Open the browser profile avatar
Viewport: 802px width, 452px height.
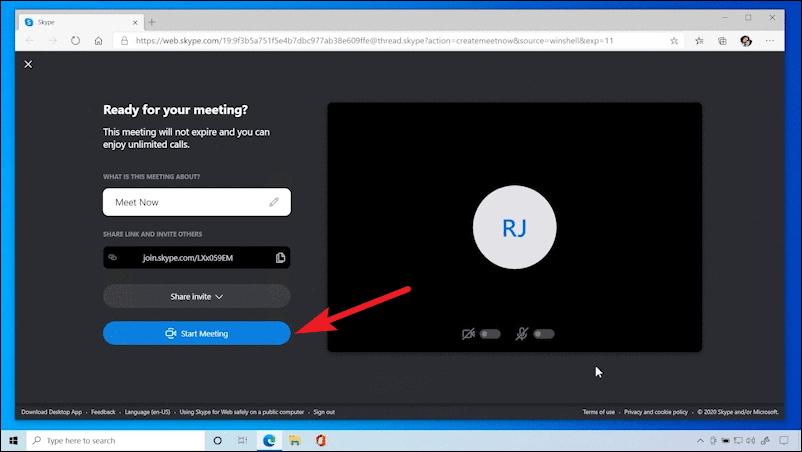click(x=746, y=41)
